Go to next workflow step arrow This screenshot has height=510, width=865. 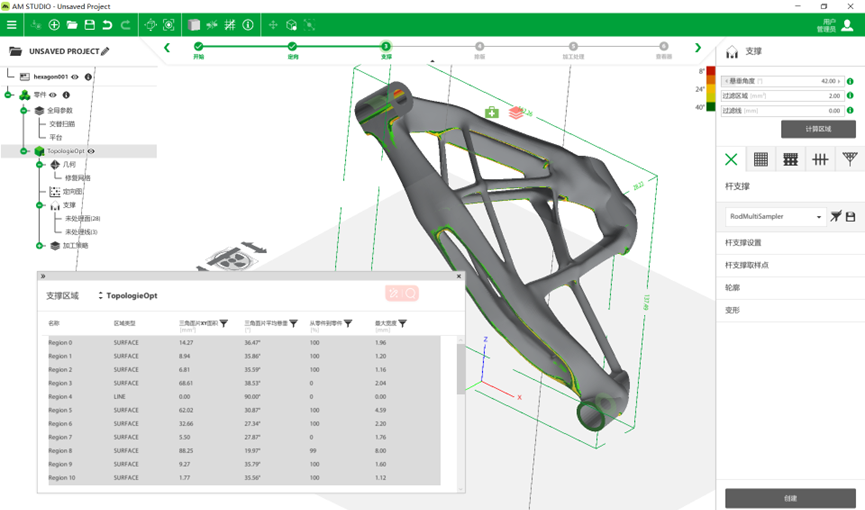tap(698, 48)
